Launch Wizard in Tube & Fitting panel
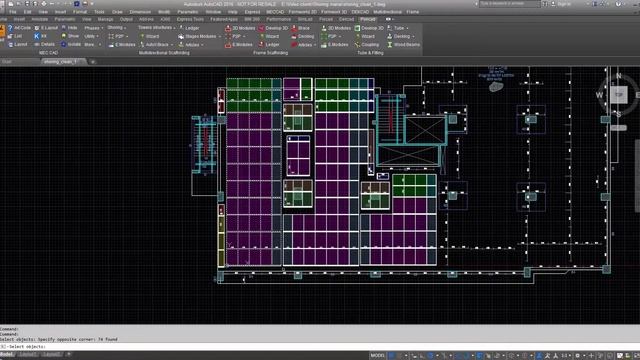Image resolution: width=640 pixels, height=360 pixels. tap(364, 36)
